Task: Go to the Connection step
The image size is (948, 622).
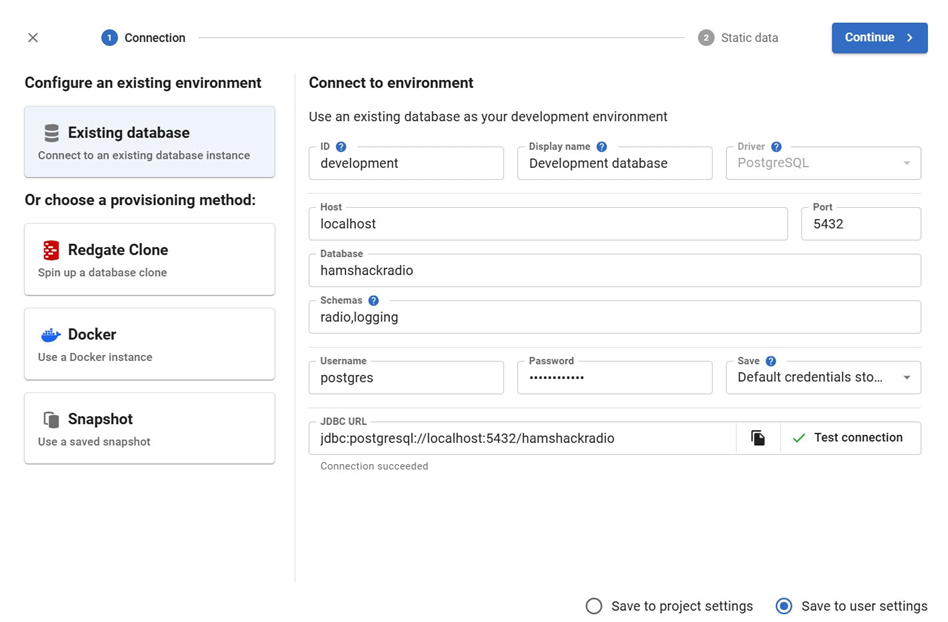Action: coord(143,38)
